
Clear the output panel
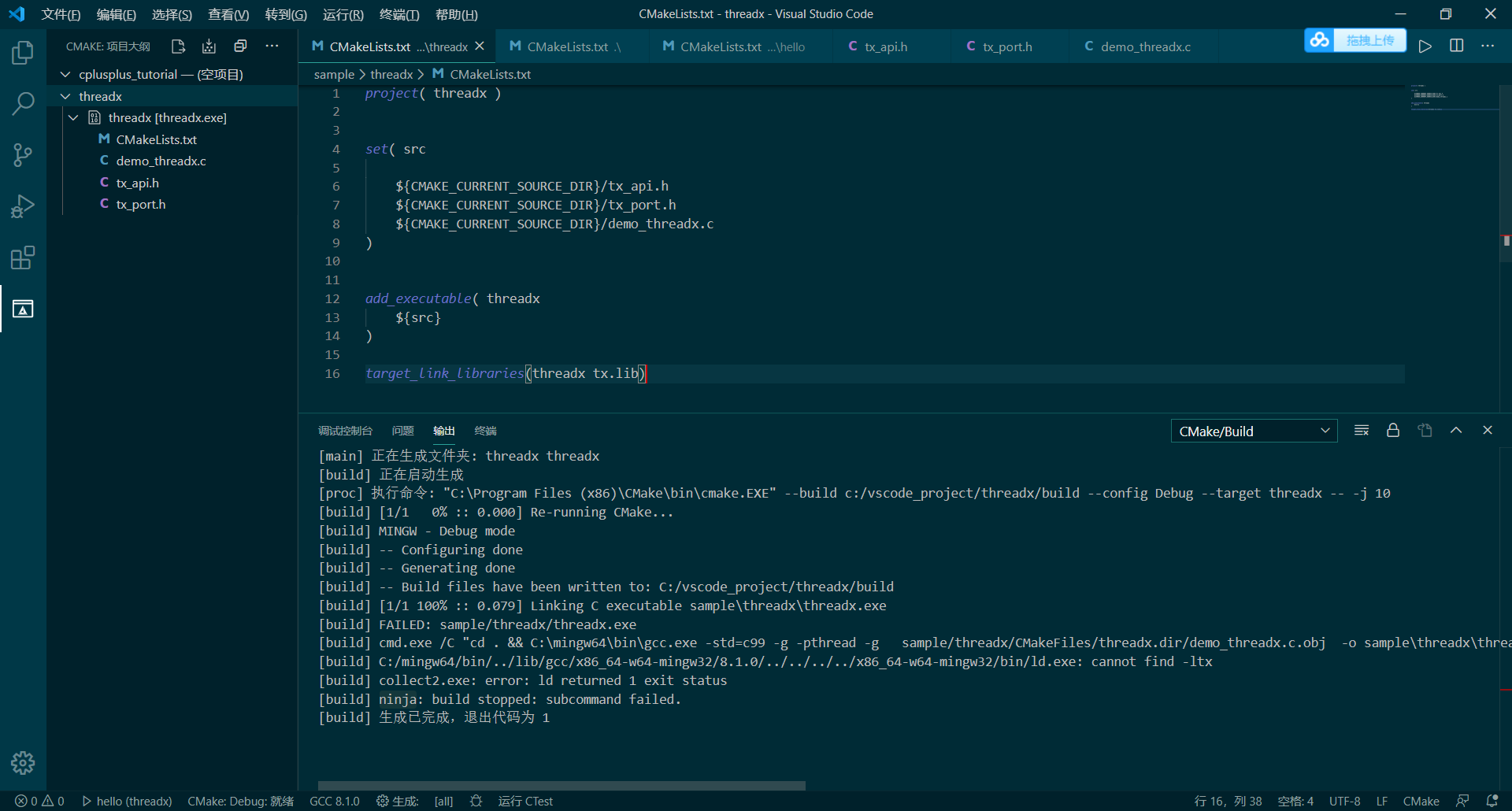pos(1362,431)
